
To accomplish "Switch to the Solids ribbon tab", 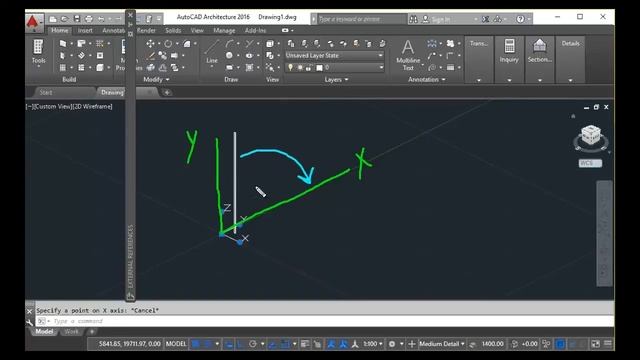I will point(173,31).
